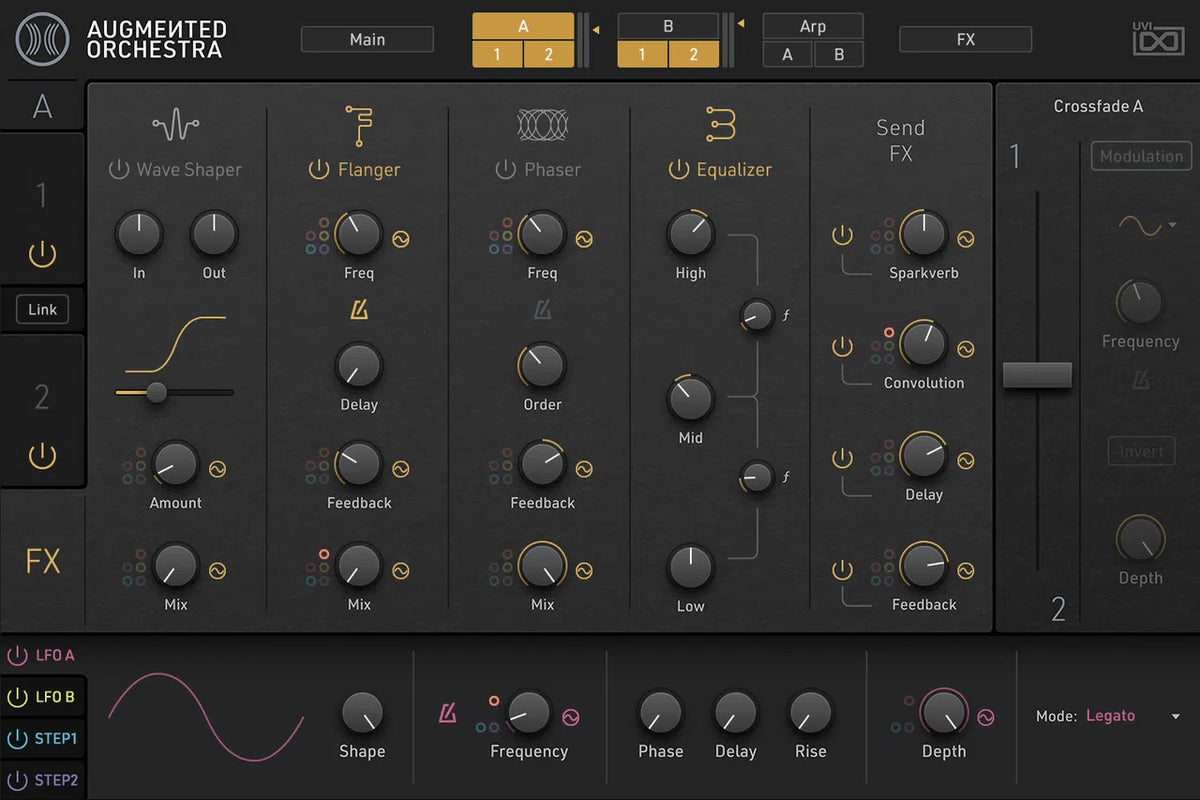Image resolution: width=1200 pixels, height=800 pixels.
Task: Turn off the Convolution send power button
Action: [x=843, y=347]
